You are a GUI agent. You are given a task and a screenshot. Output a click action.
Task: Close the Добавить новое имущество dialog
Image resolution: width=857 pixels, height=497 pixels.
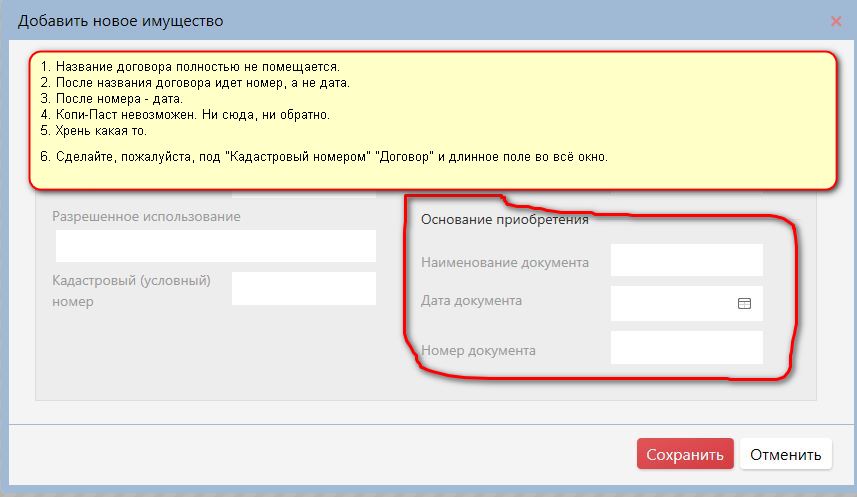pos(836,21)
